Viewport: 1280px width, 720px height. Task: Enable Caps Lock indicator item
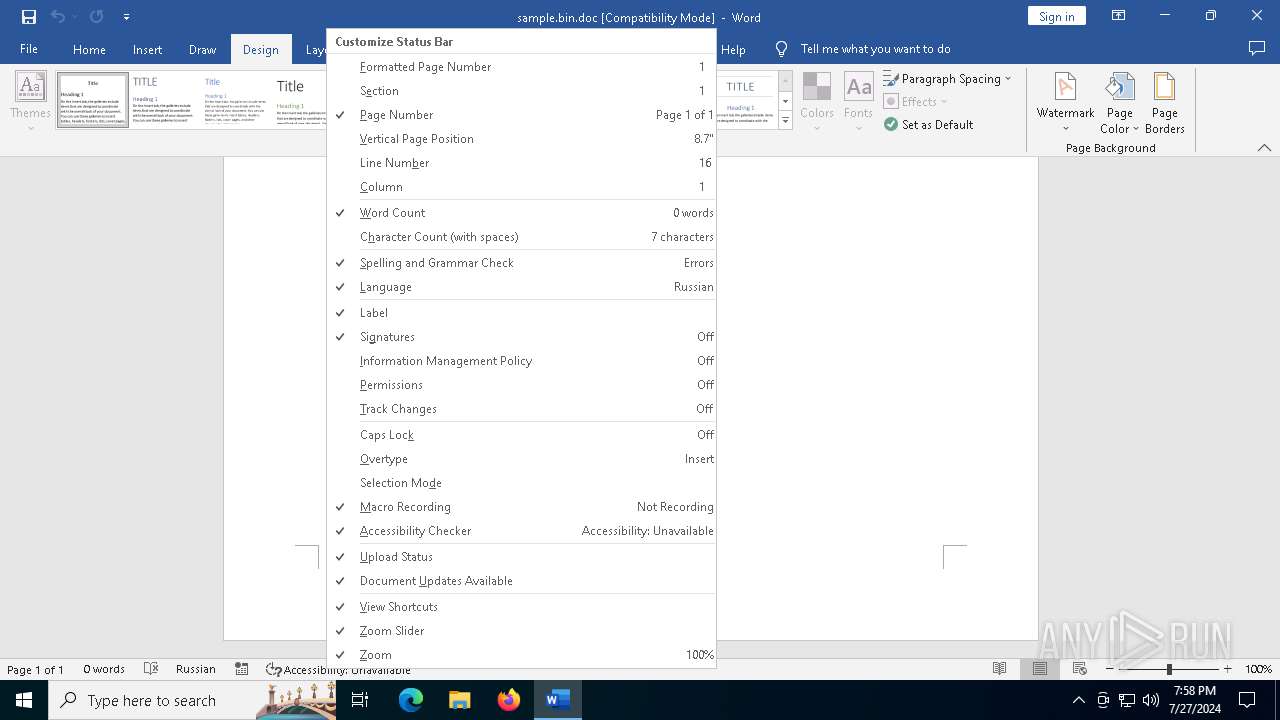[x=521, y=435]
